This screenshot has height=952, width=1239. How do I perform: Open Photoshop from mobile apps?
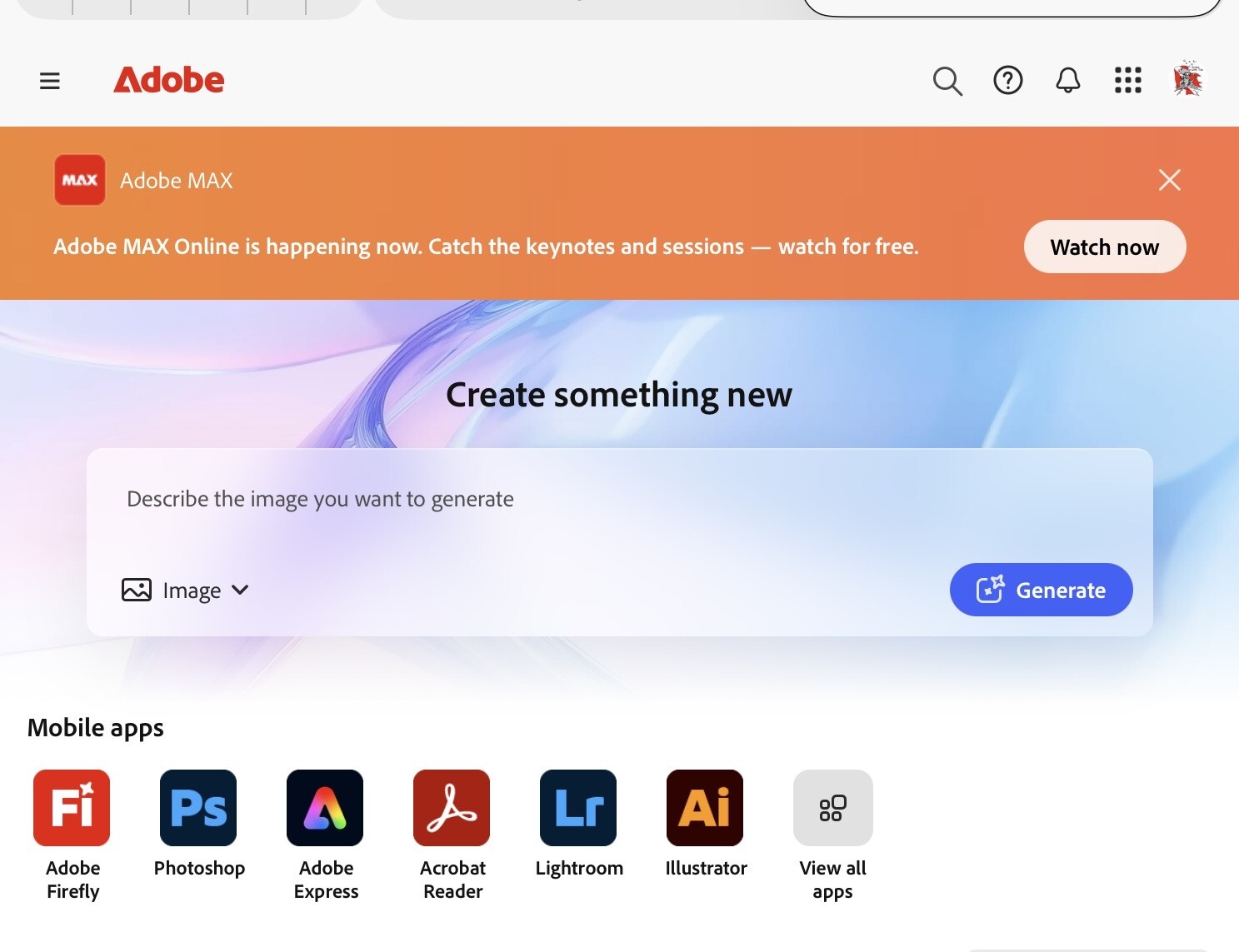(x=198, y=808)
